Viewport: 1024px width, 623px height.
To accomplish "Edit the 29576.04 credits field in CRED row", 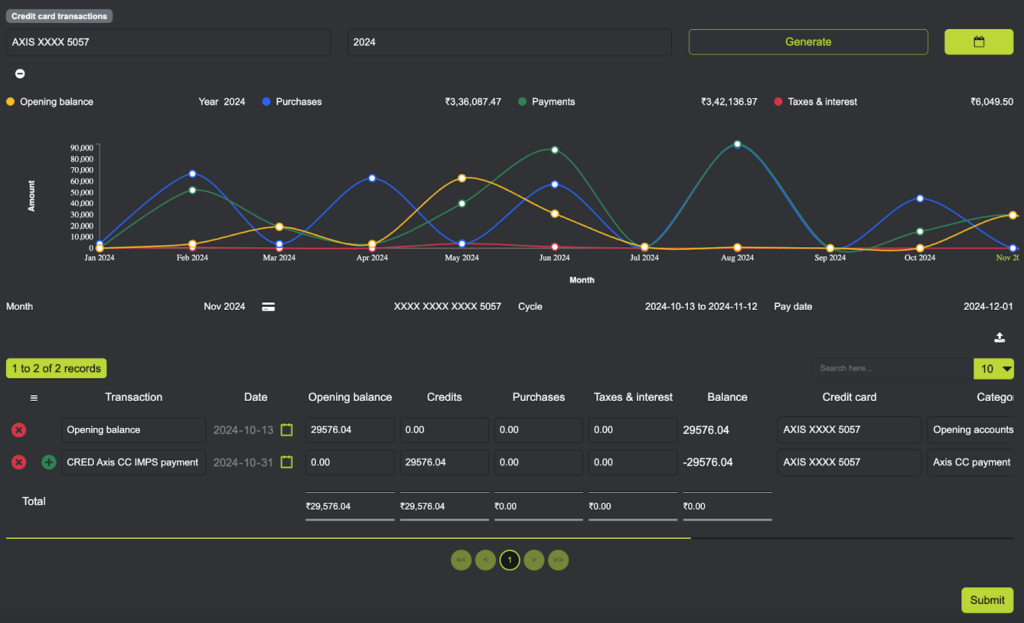I will [x=444, y=462].
